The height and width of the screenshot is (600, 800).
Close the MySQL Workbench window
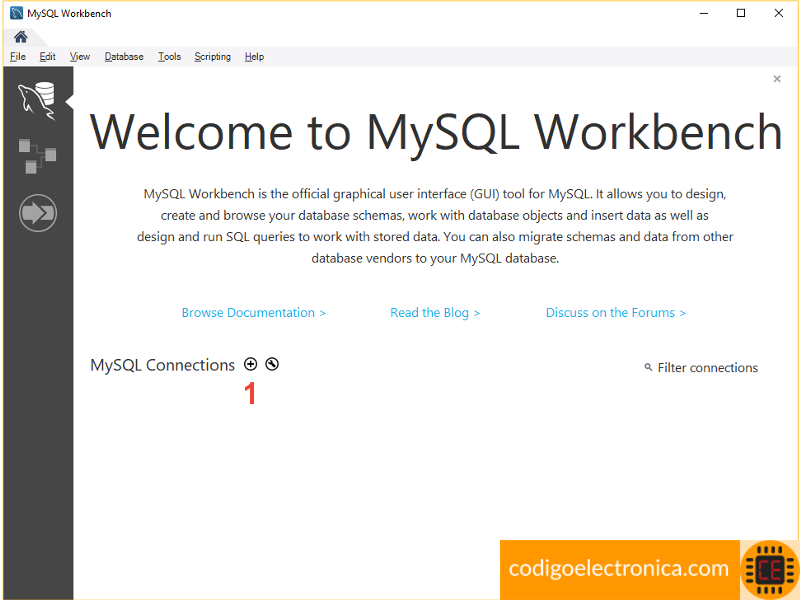coord(779,13)
